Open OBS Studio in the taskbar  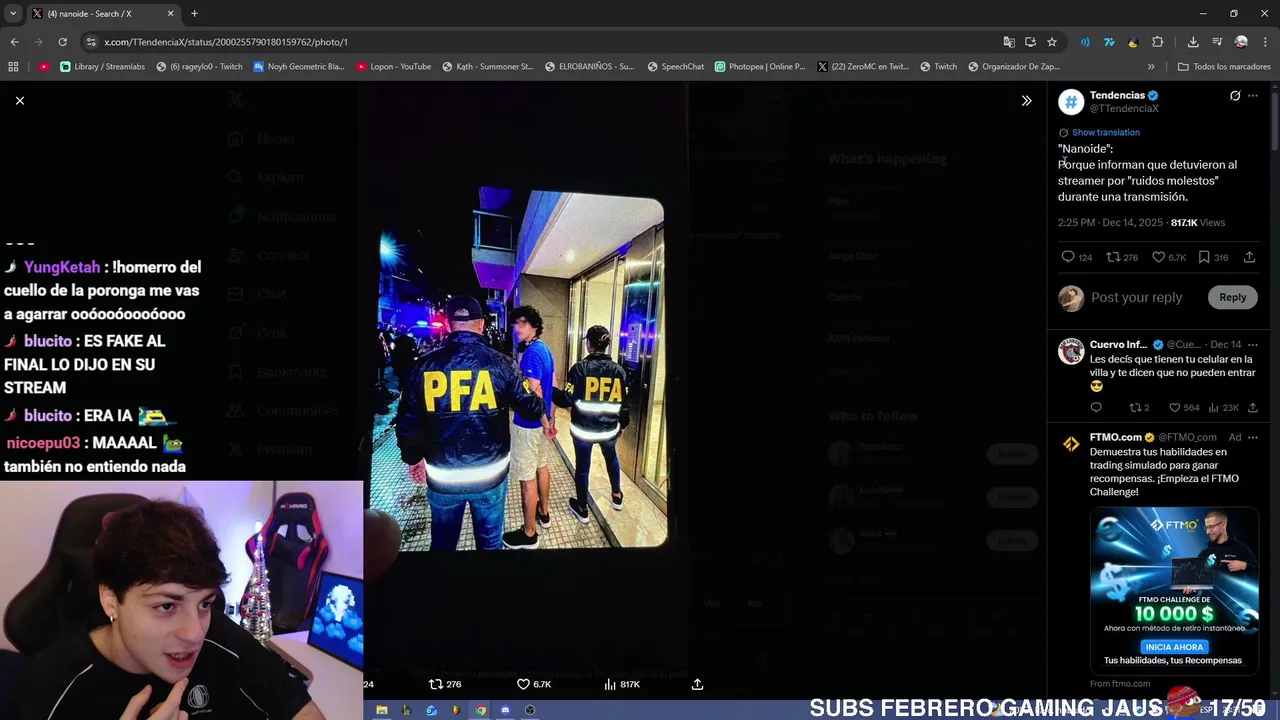point(530,710)
